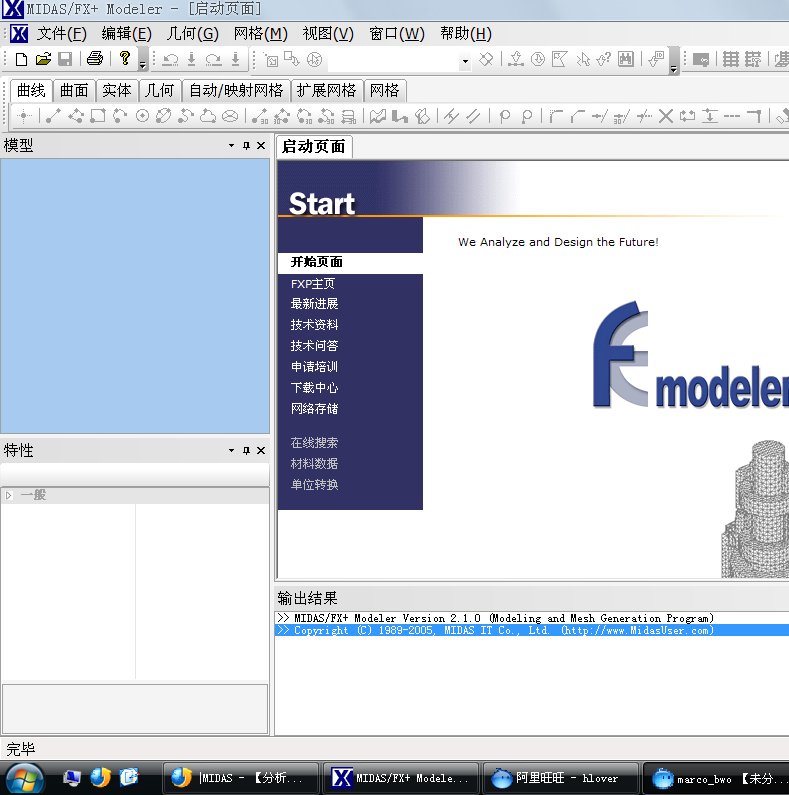Switch to marco_bwo taskbar window
The width and height of the screenshot is (789, 795).
[x=716, y=778]
